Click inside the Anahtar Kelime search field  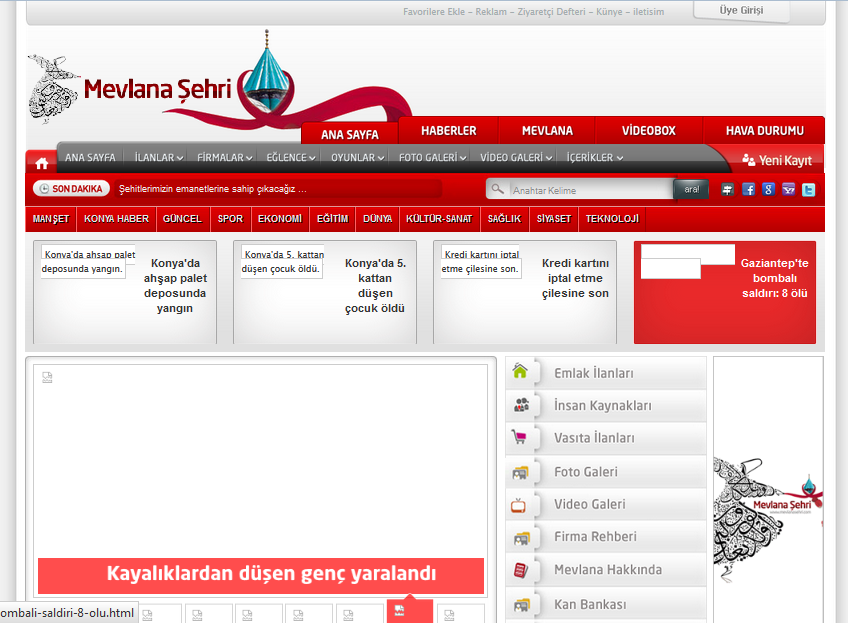point(588,188)
